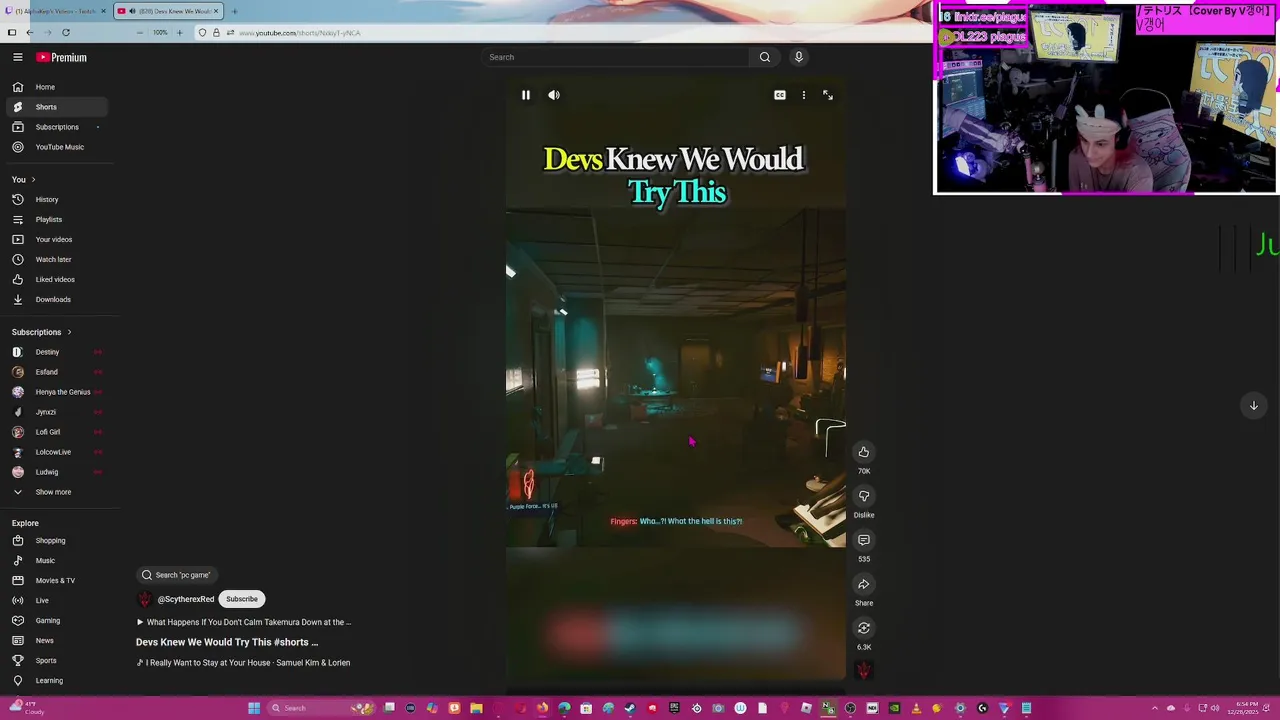Click the magnifier search button

click(x=765, y=57)
